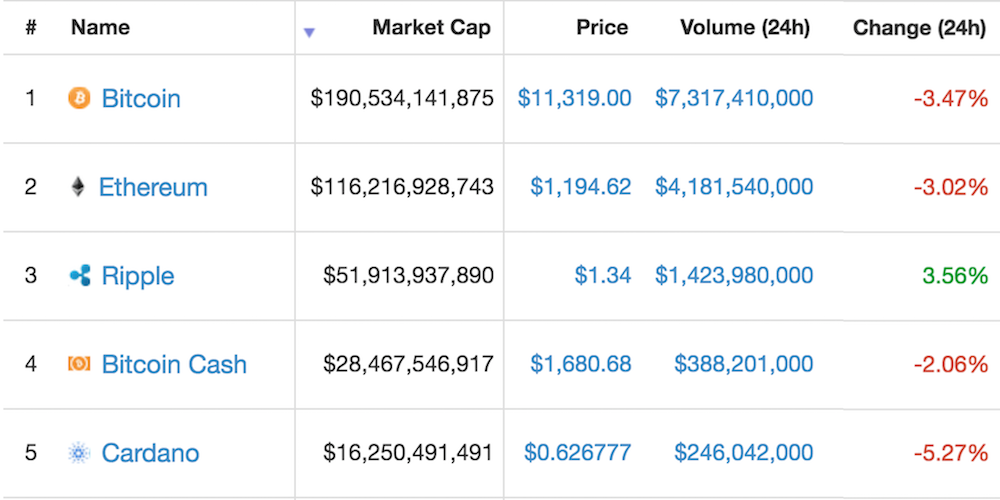Click the Bitcoin Cash logo icon
Viewport: 1000px width, 500px height.
[79, 364]
